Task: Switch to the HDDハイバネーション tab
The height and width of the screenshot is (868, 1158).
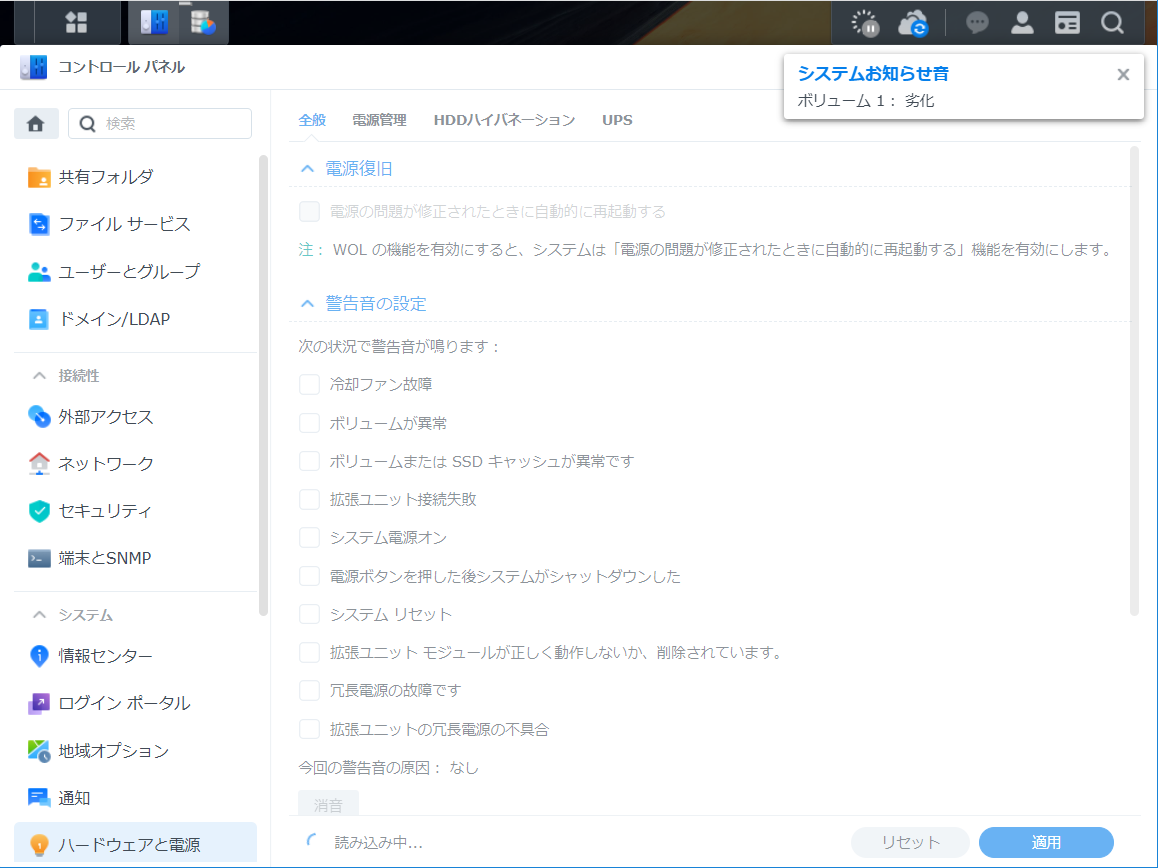Action: tap(504, 120)
